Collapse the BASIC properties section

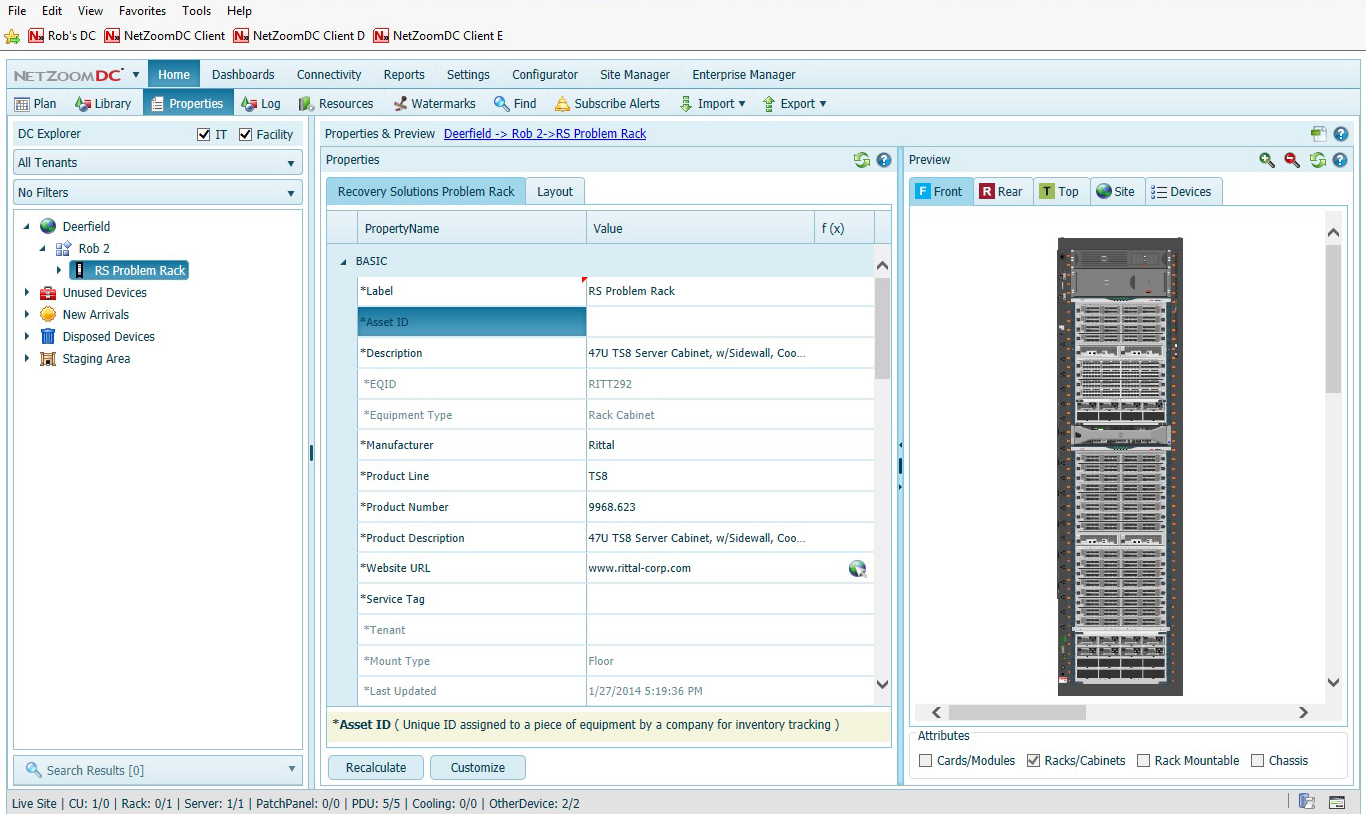tap(343, 260)
